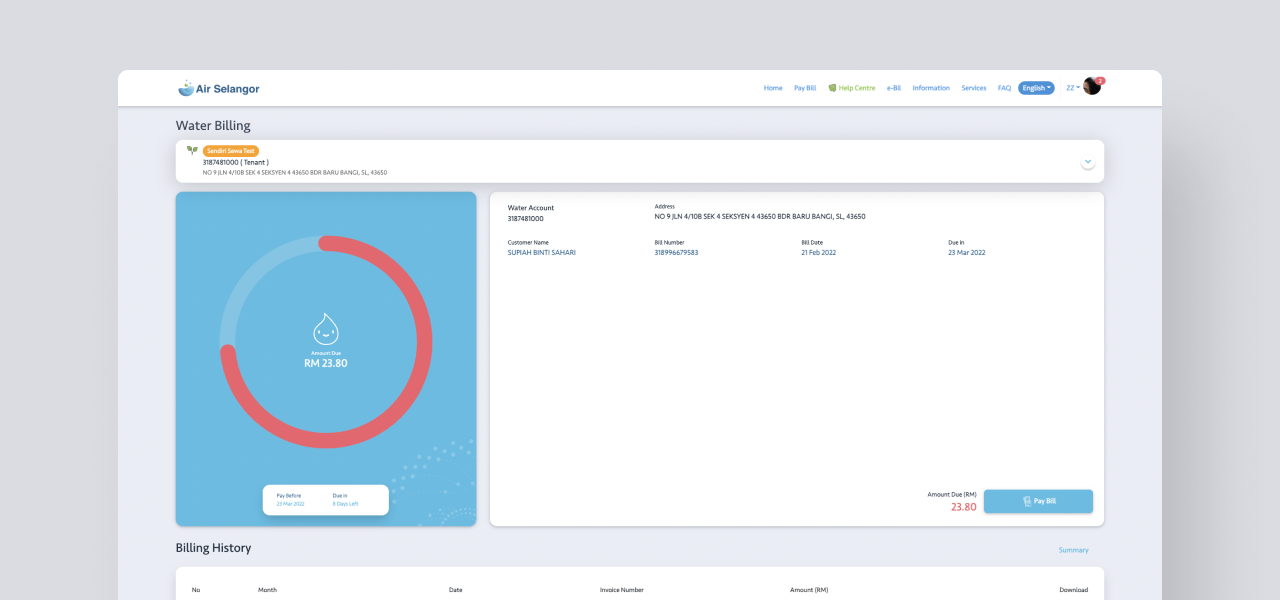Expand the account details chevron
This screenshot has height=600, width=1280.
1087,161
